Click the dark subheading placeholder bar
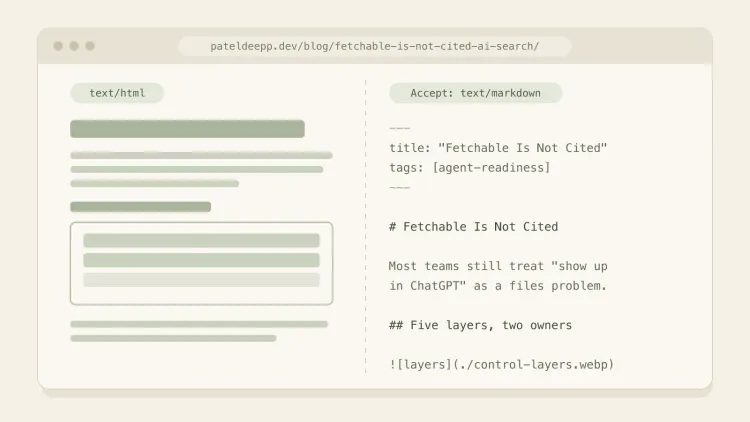 pyautogui.click(x=141, y=207)
